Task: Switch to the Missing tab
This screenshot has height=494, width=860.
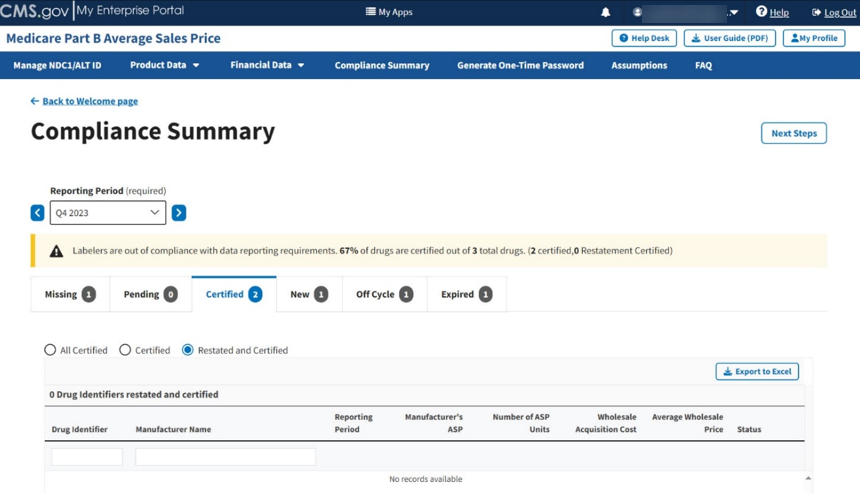Action: 70,294
